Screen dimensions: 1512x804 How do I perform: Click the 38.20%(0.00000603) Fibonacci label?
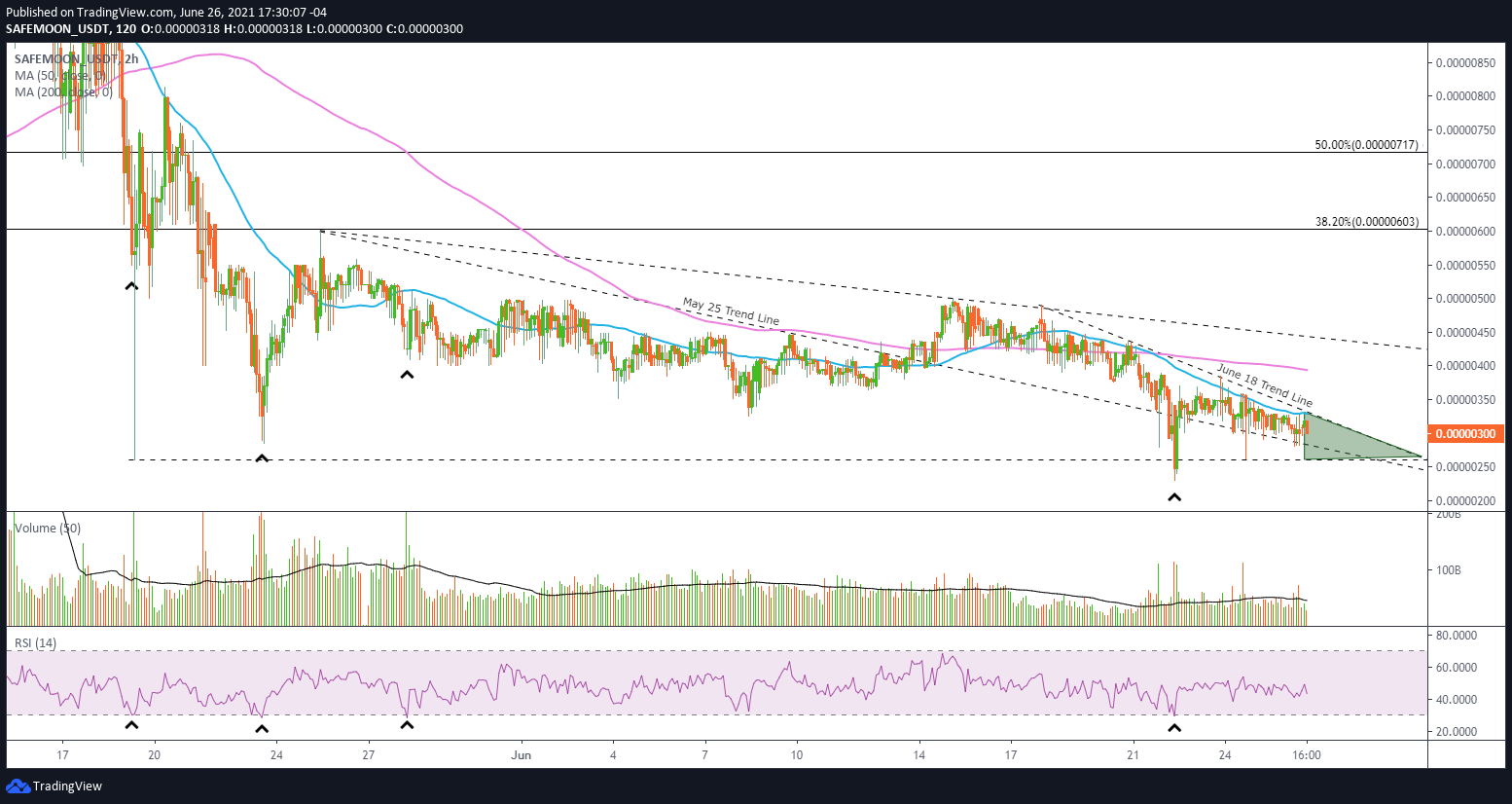point(1366,222)
